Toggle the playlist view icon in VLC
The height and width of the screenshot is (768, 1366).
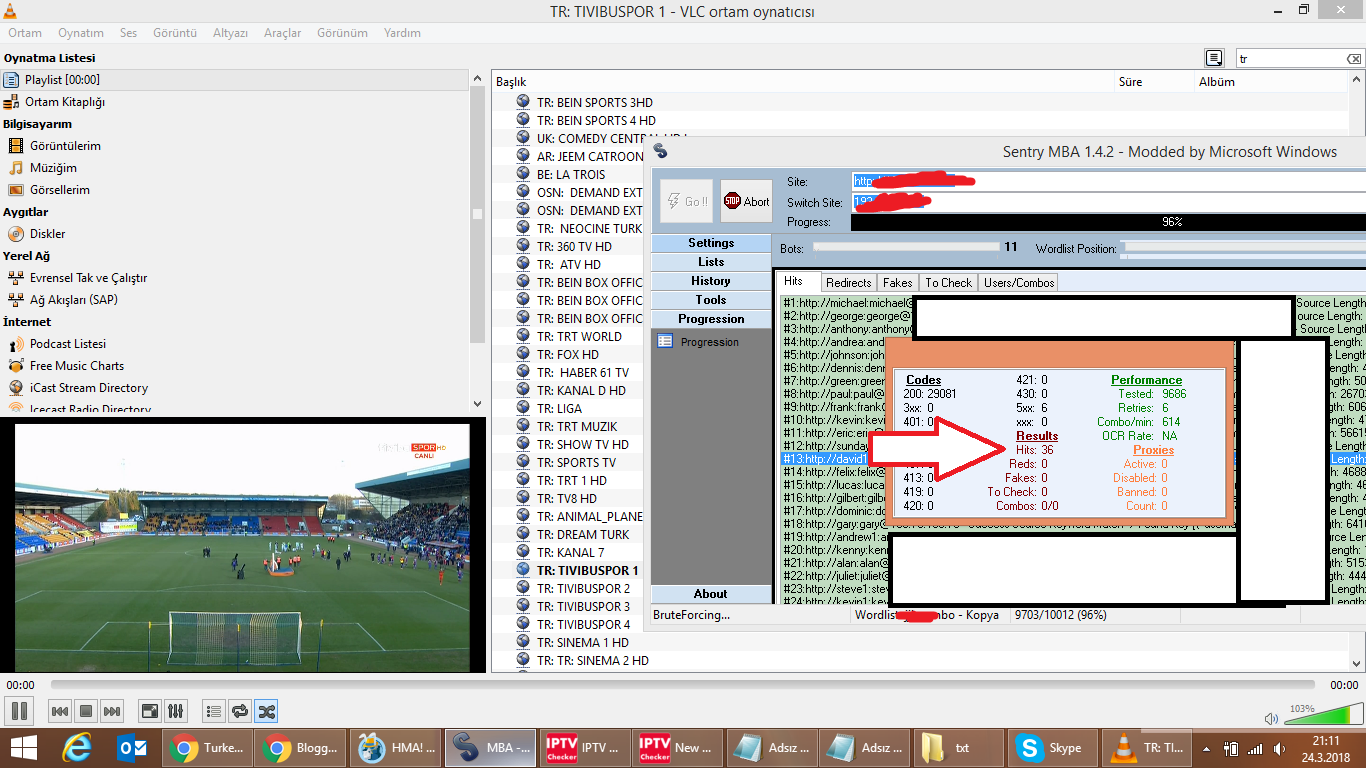[x=213, y=711]
